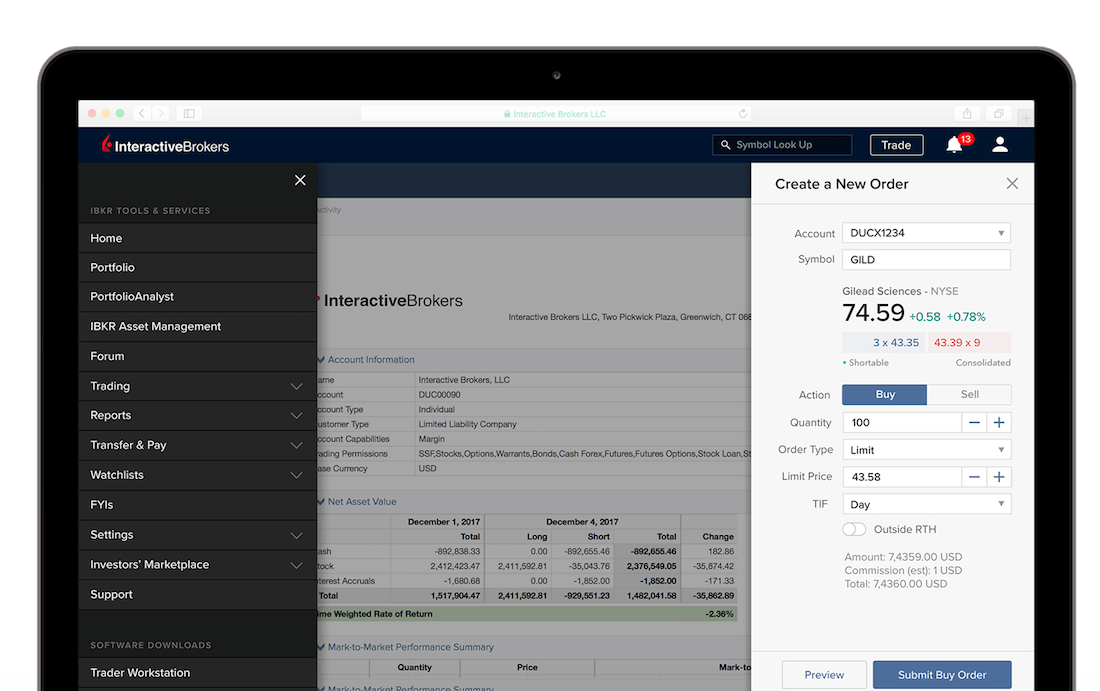This screenshot has height=691, width=1100.
Task: Open the user profile icon
Action: coord(1000,145)
